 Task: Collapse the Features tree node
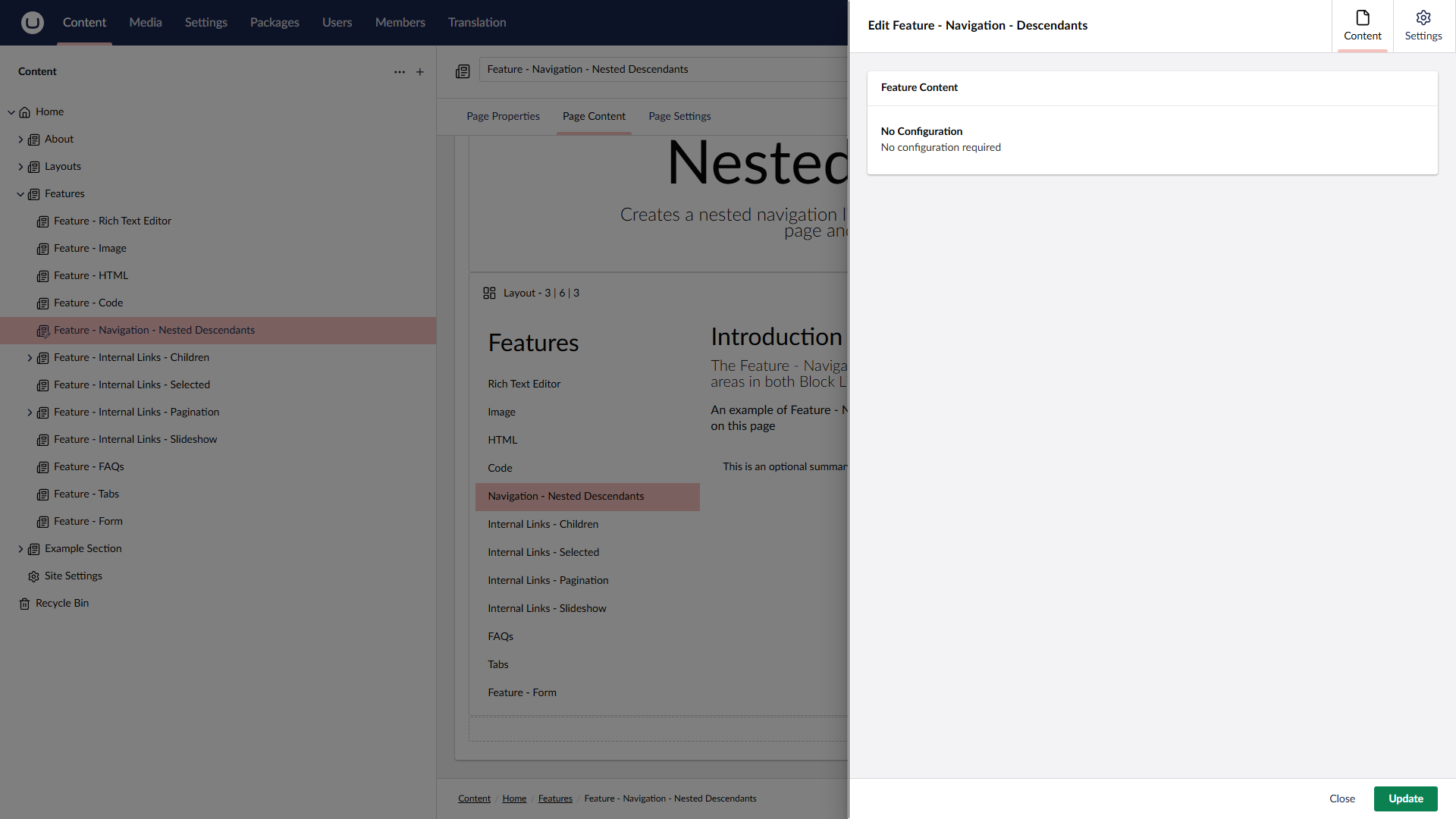(20, 194)
